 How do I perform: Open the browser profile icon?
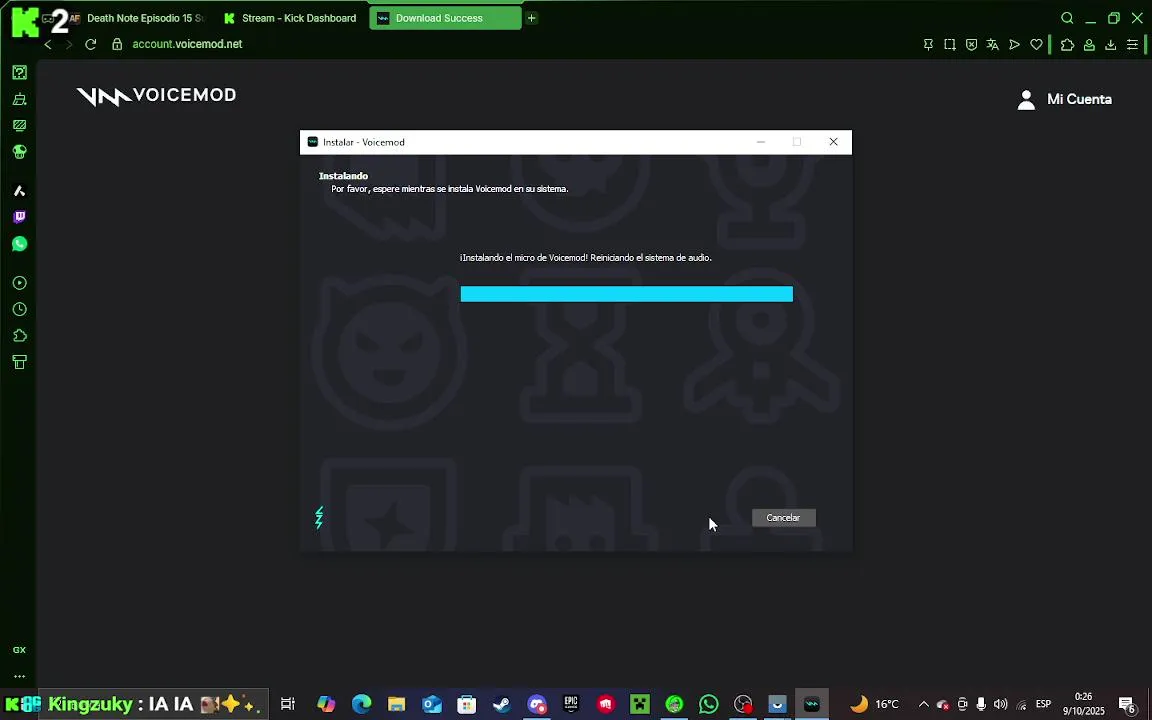tap(1090, 45)
